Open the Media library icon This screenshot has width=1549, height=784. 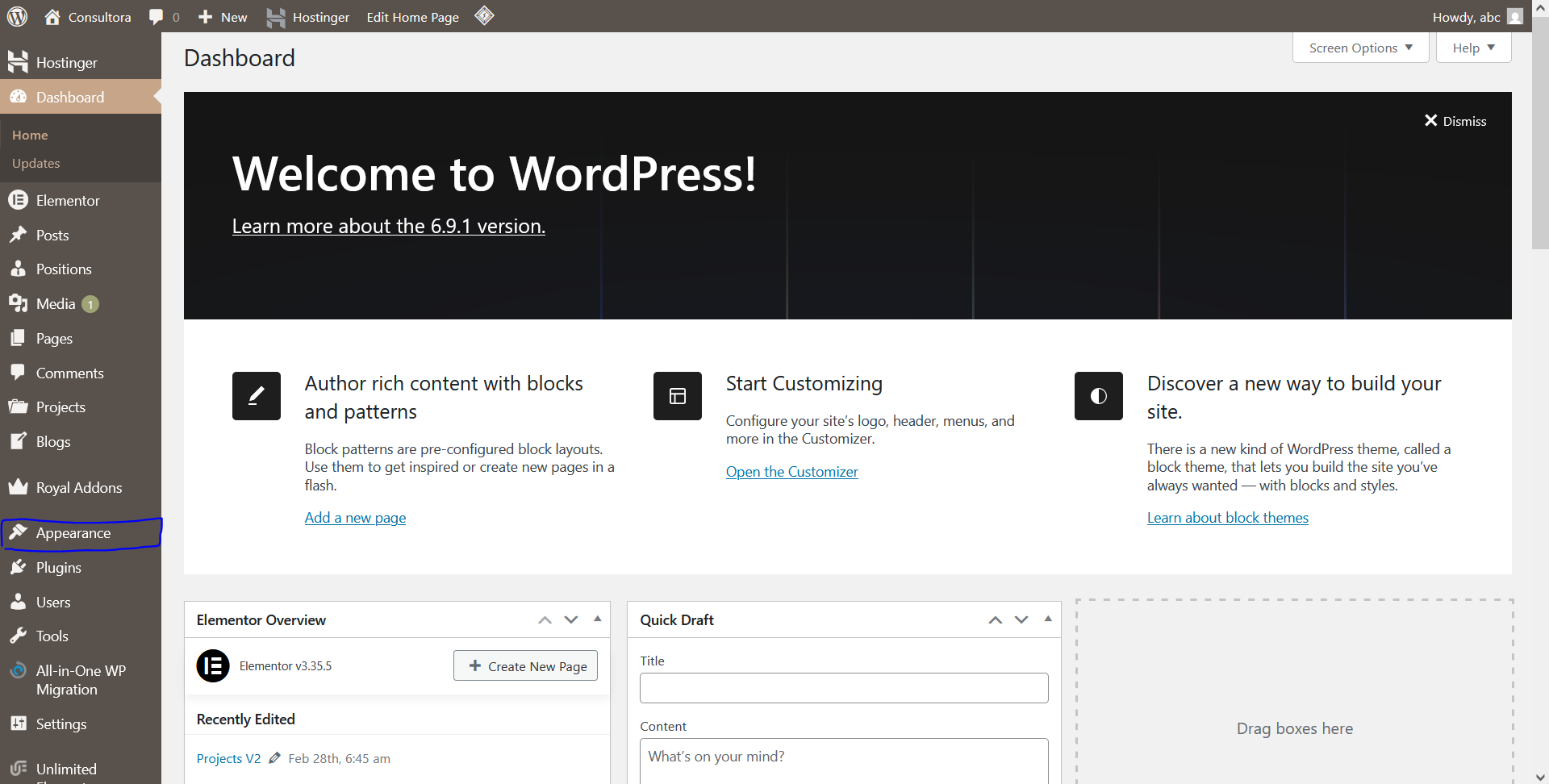click(19, 303)
